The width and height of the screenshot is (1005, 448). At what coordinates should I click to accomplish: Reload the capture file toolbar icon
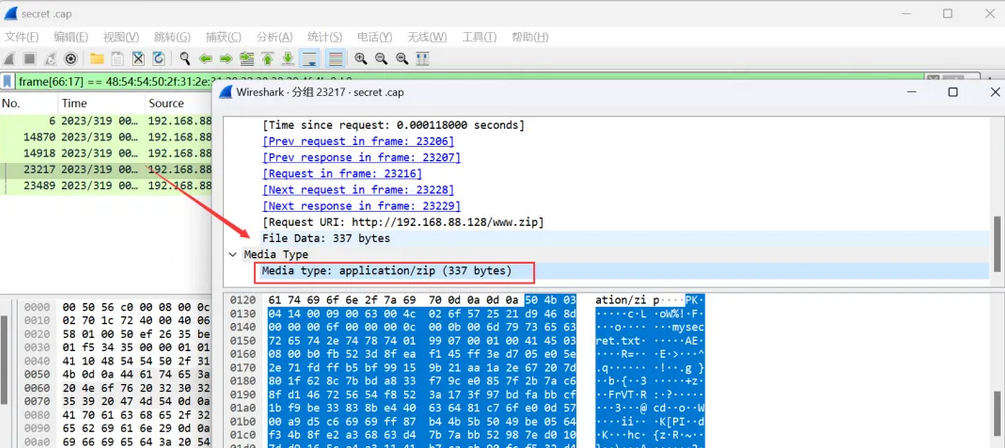(158, 59)
